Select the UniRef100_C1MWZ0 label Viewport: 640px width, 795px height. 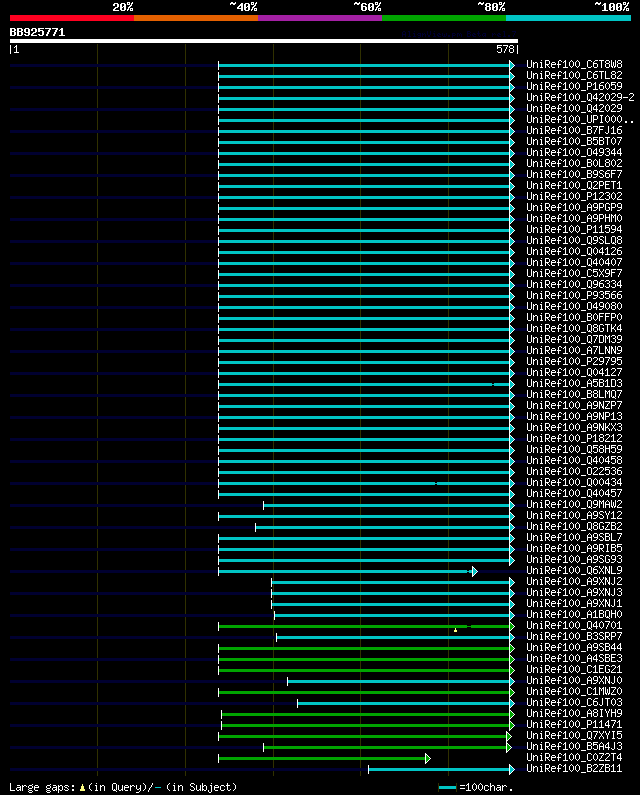[x=574, y=692]
